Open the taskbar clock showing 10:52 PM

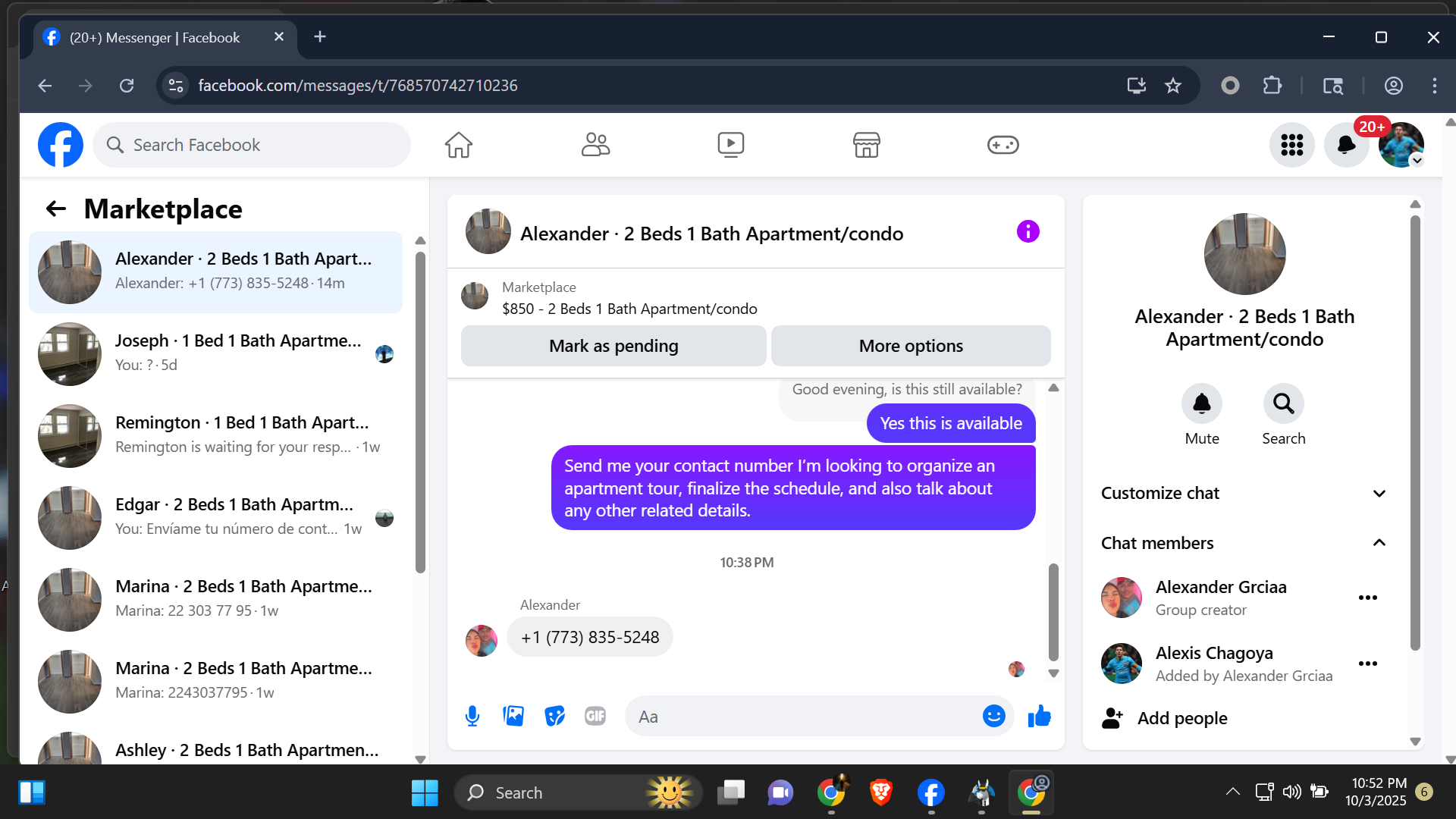1377,792
